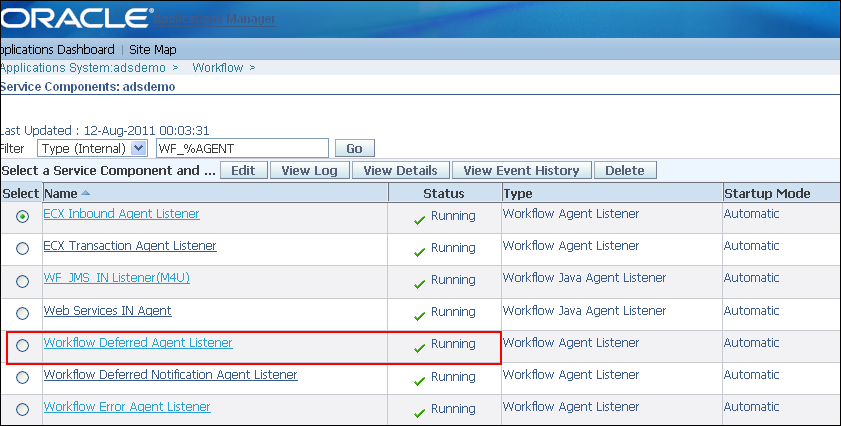Open WF_JMS_IN Listener(M4U) link
841x426 pixels.
point(116,278)
